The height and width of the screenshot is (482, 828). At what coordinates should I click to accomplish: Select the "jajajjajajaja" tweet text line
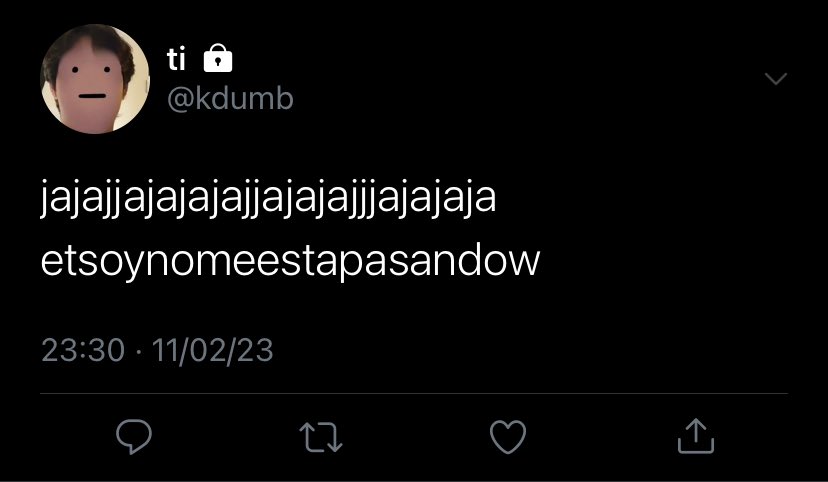coord(268,199)
